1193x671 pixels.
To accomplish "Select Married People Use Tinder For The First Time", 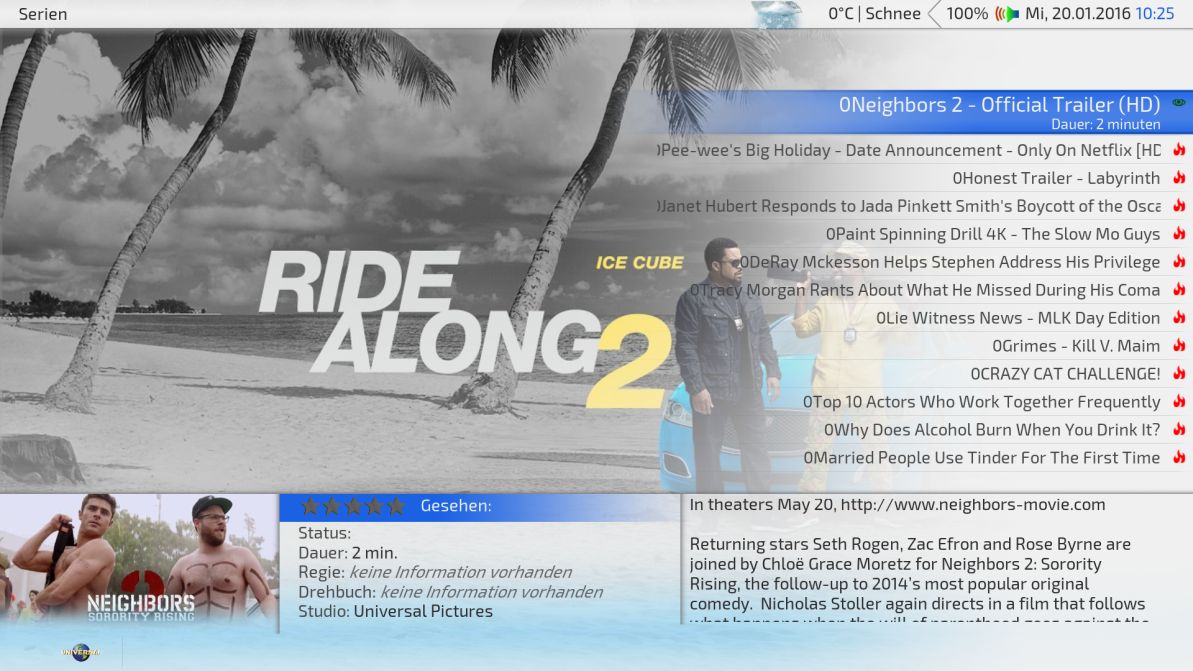I will pos(981,458).
